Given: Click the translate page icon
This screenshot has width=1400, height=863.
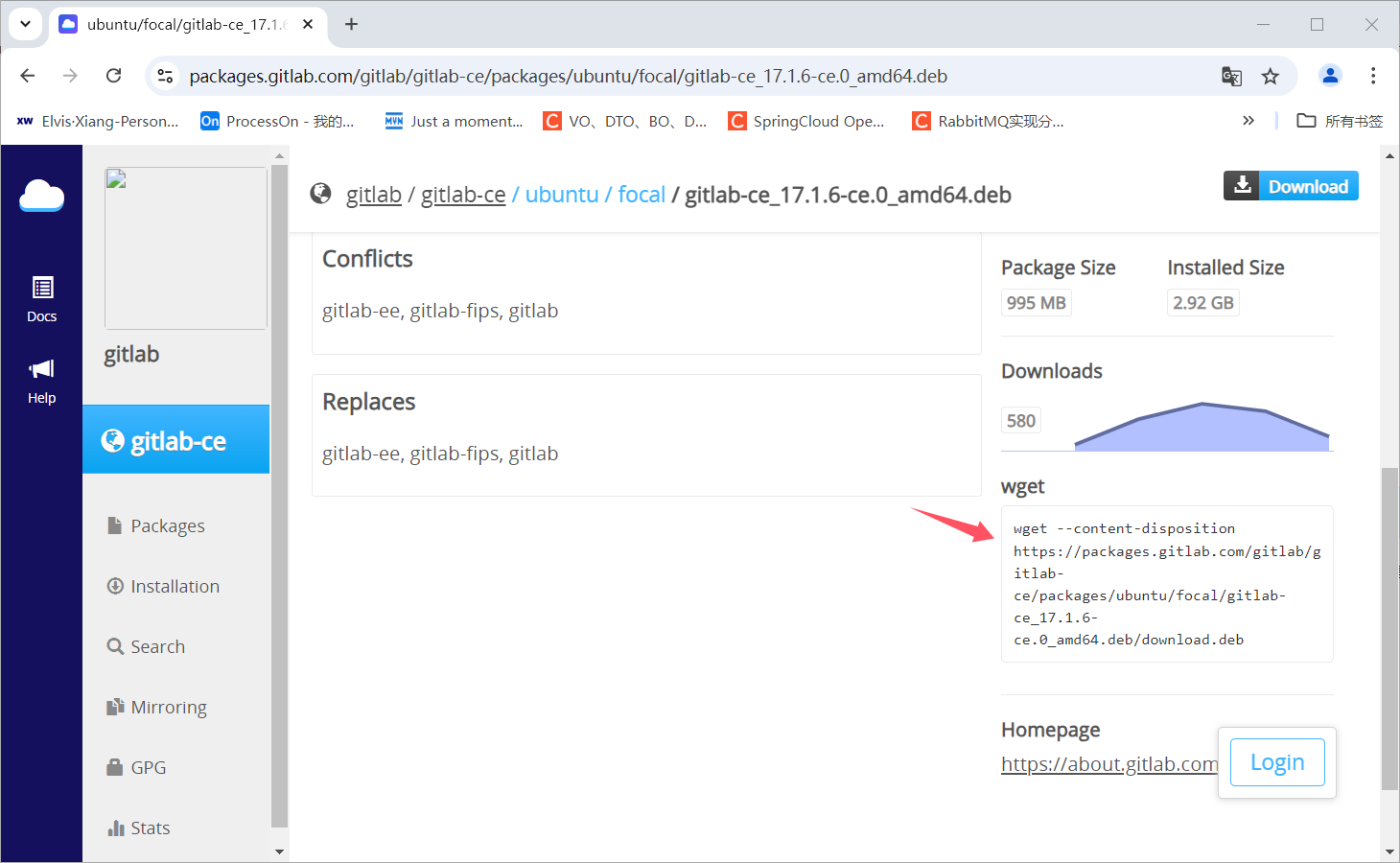Looking at the screenshot, I should (1232, 77).
